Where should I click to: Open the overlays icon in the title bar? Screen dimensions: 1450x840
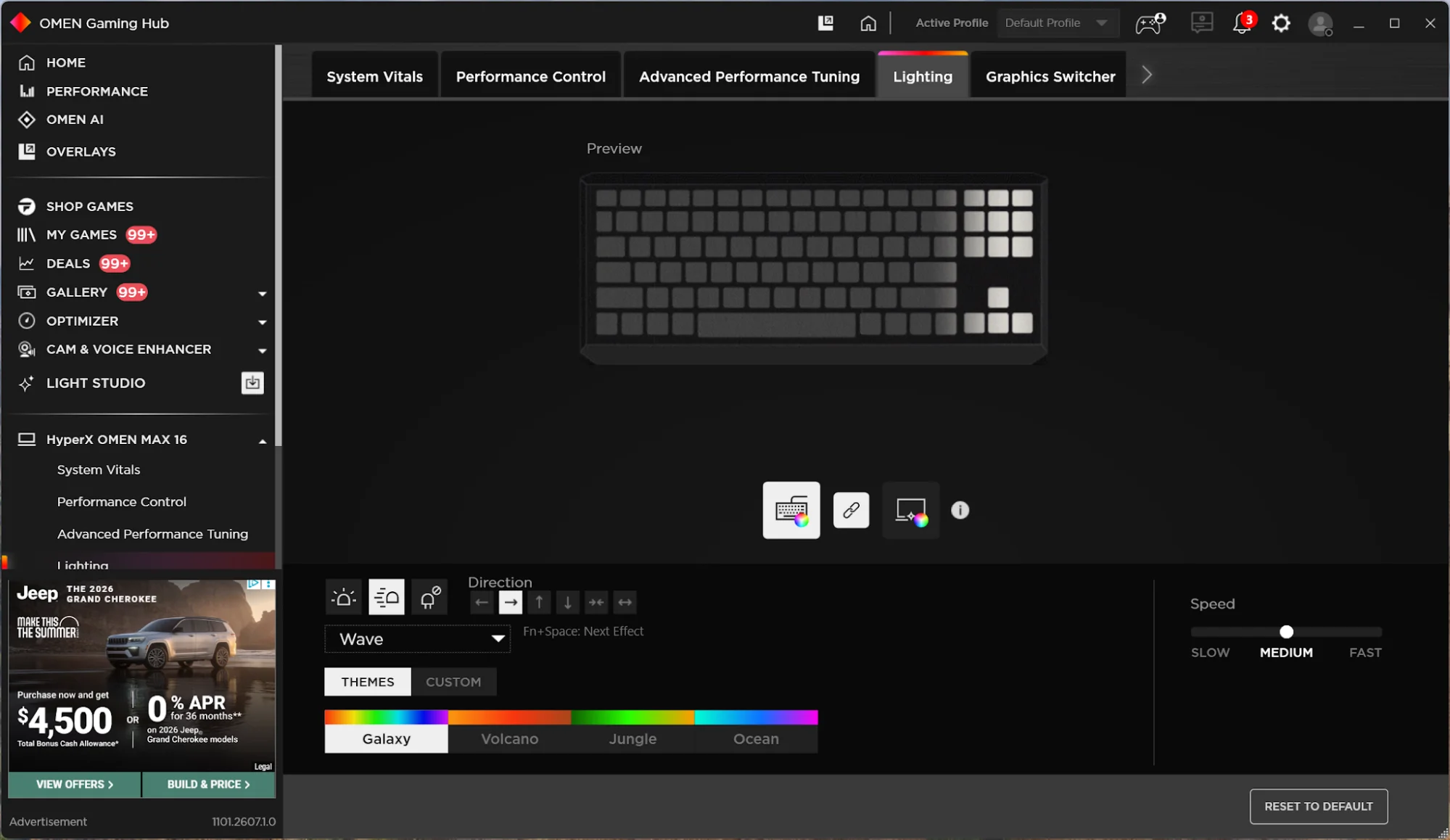[825, 23]
